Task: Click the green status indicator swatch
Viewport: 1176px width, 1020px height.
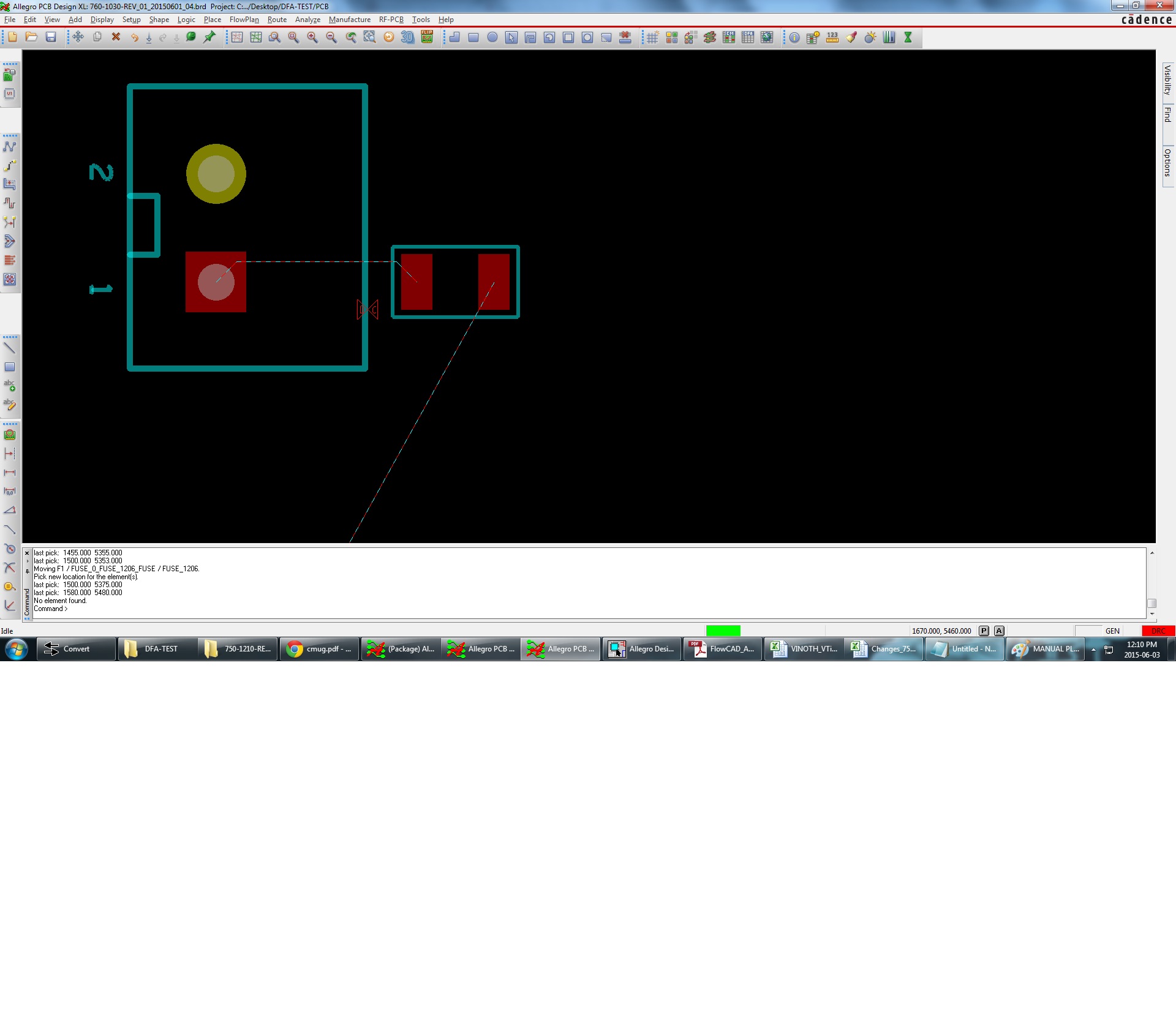Action: [723, 631]
